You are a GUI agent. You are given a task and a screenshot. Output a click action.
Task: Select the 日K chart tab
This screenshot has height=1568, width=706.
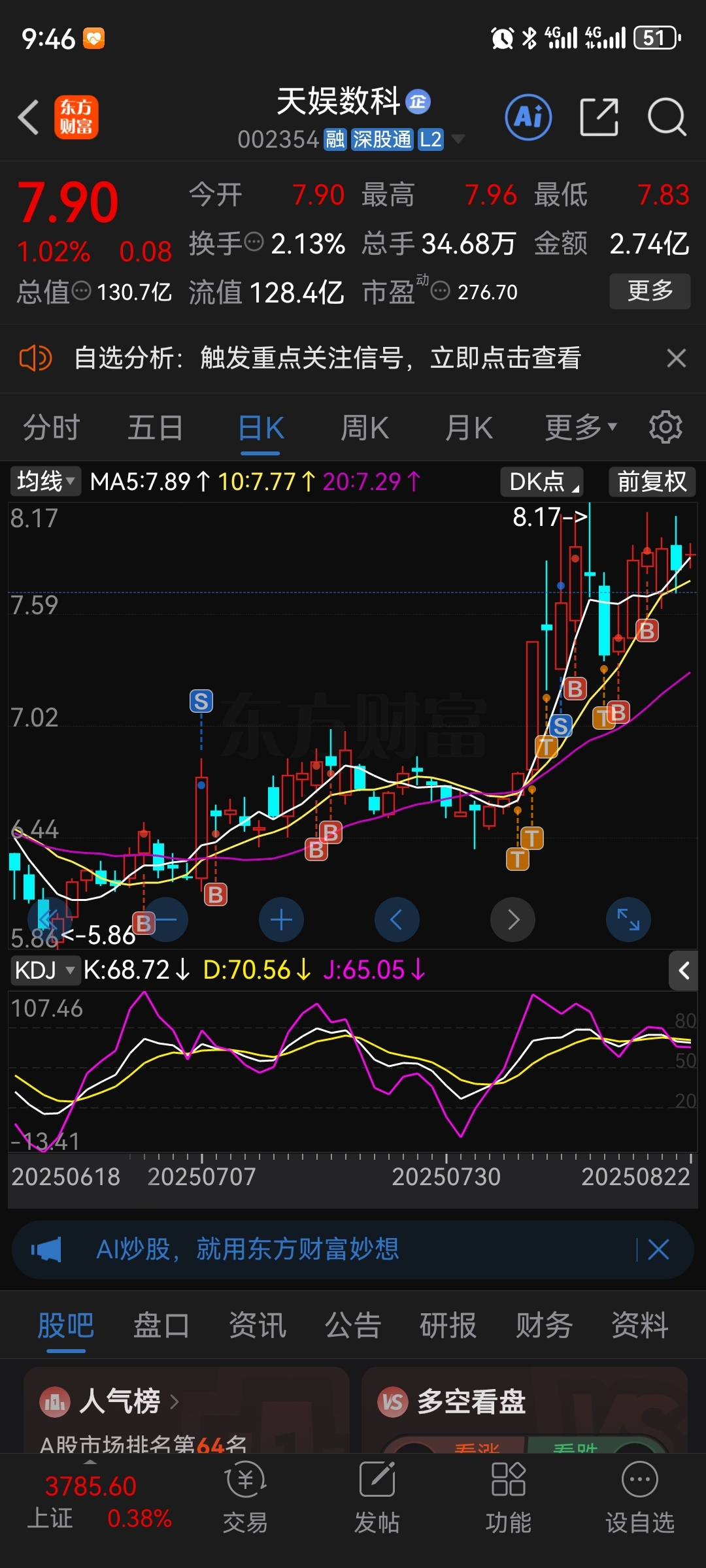[261, 429]
